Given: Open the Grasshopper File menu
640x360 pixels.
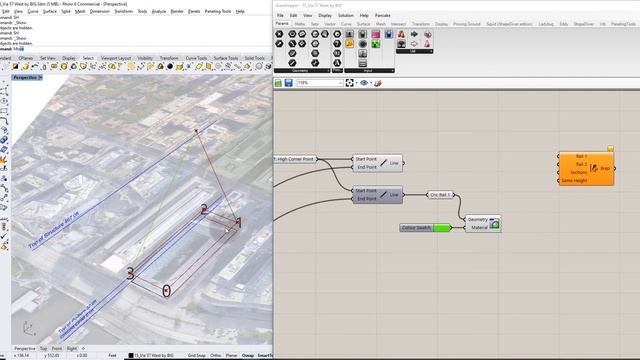Looking at the screenshot, I should (x=280, y=16).
